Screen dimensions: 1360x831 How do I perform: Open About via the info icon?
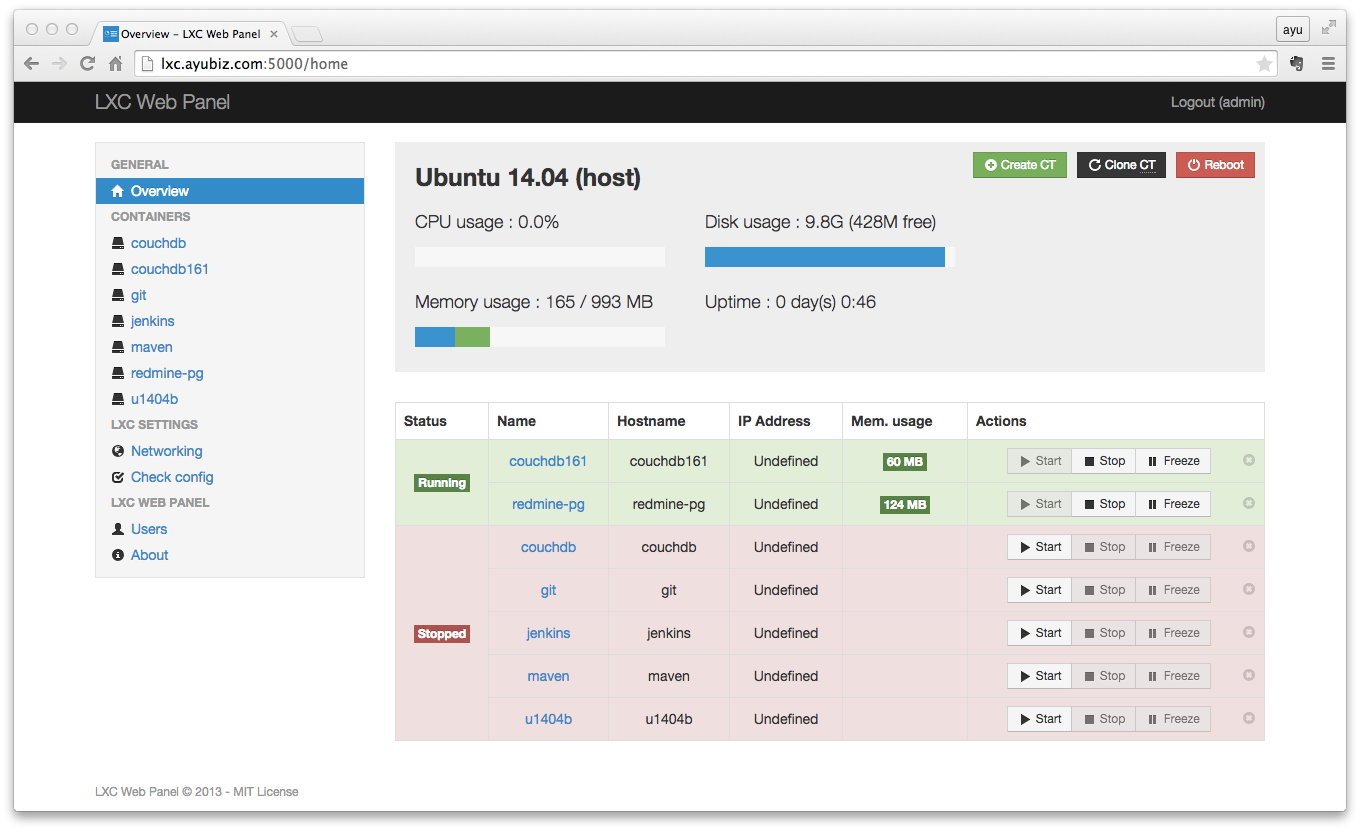tap(117, 554)
